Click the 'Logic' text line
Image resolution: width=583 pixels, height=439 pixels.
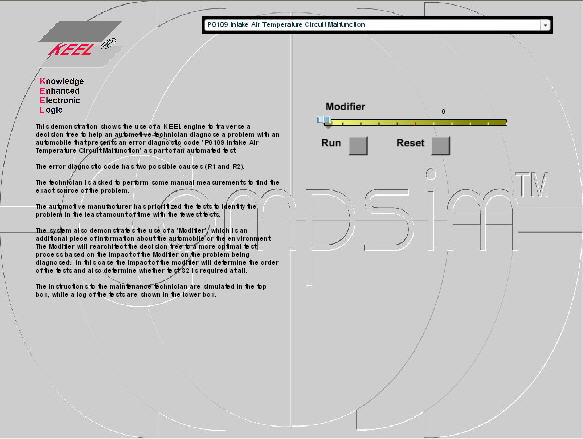click(51, 110)
